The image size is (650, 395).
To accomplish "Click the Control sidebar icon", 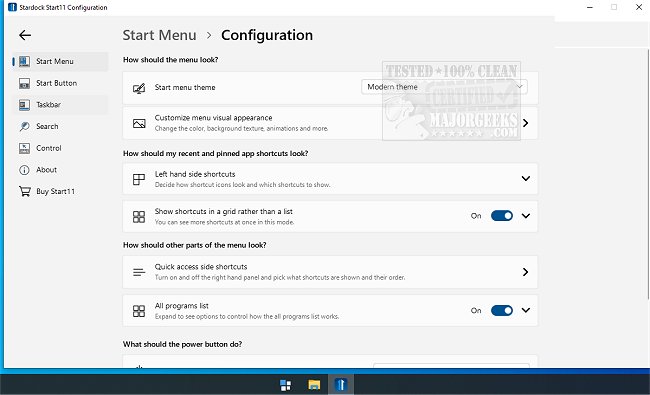I will pyautogui.click(x=24, y=148).
